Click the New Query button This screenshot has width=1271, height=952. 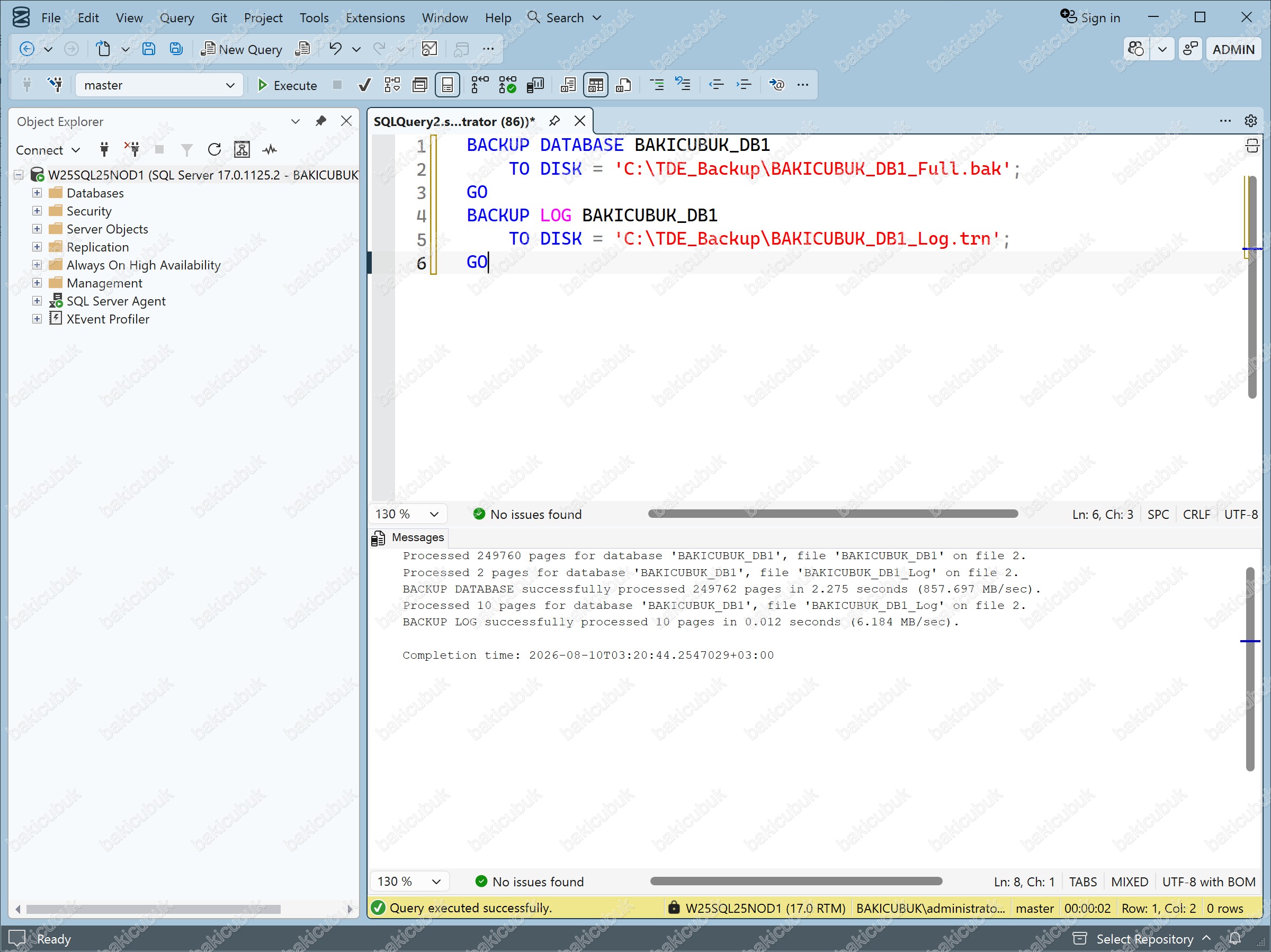point(242,49)
